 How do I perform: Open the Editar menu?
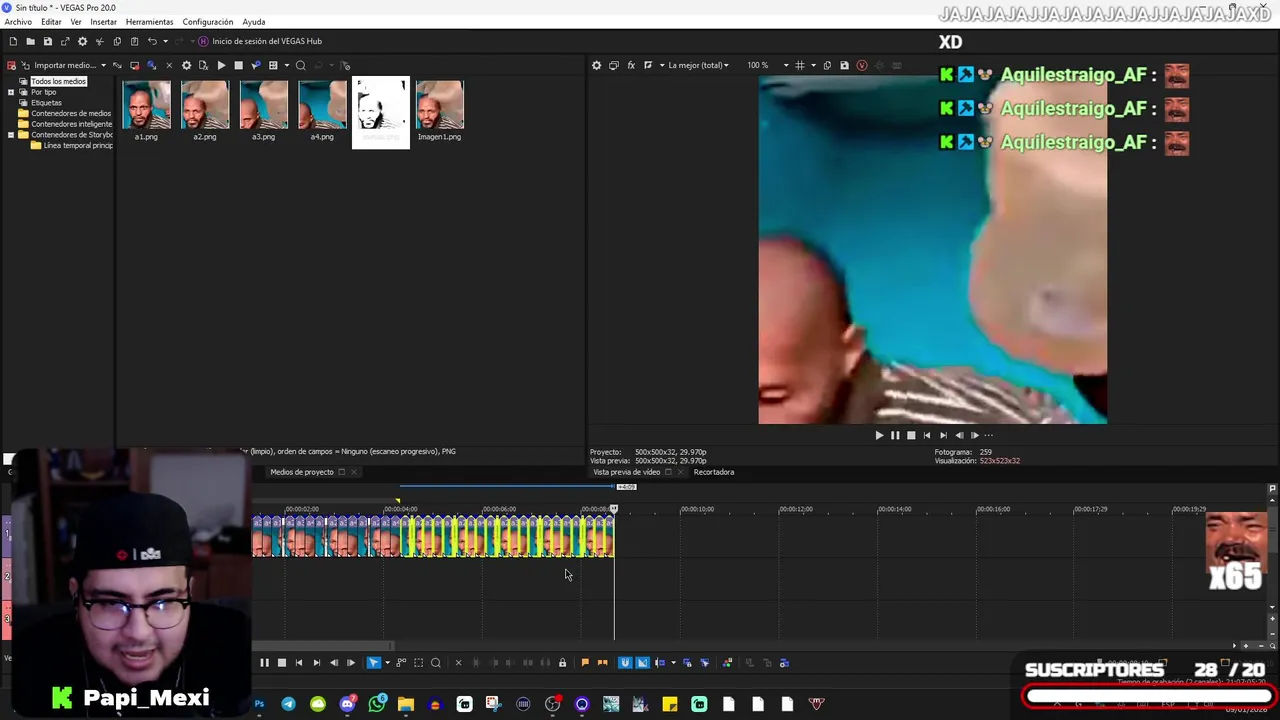click(51, 22)
